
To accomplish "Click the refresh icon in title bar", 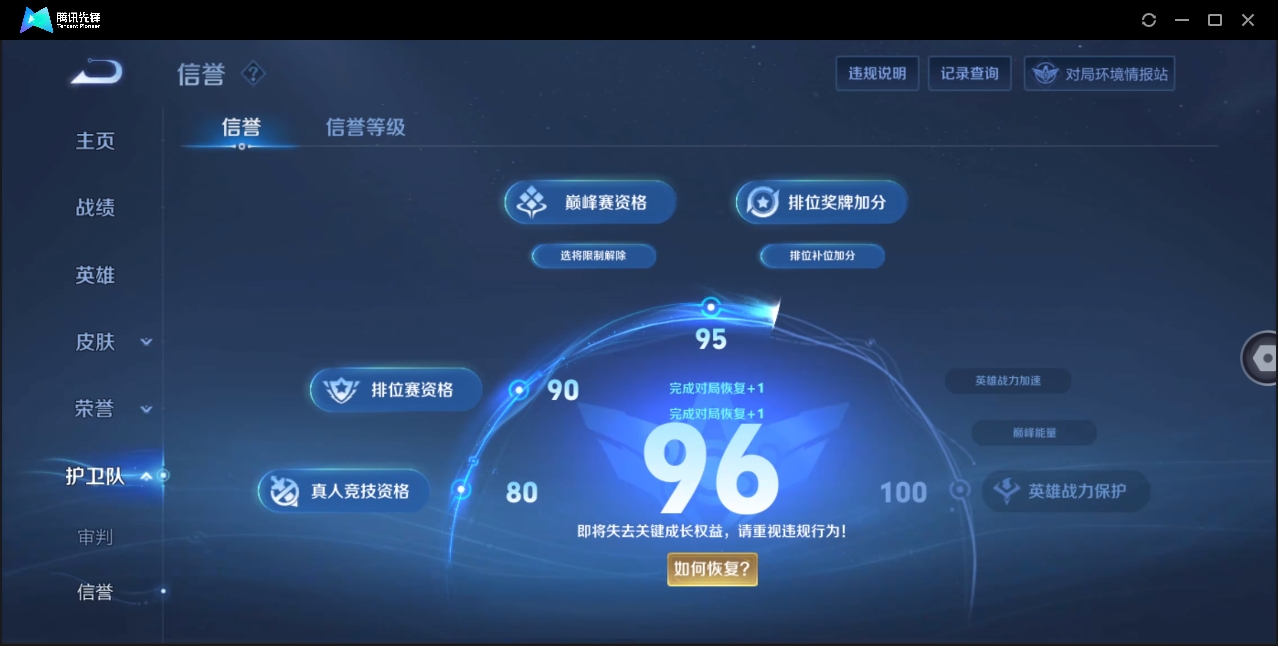I will point(1149,20).
